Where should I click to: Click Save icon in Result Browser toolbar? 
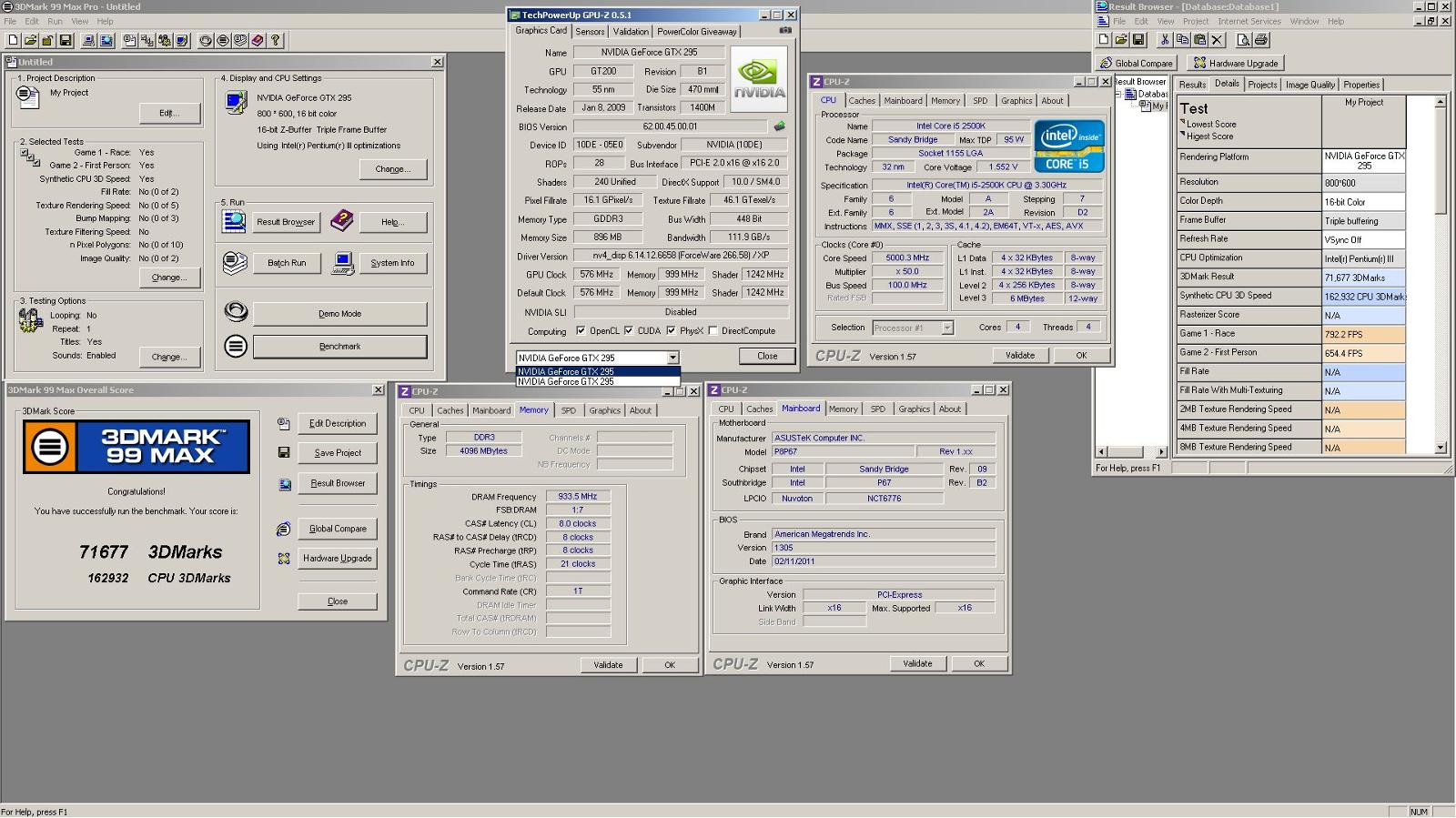tap(1138, 40)
